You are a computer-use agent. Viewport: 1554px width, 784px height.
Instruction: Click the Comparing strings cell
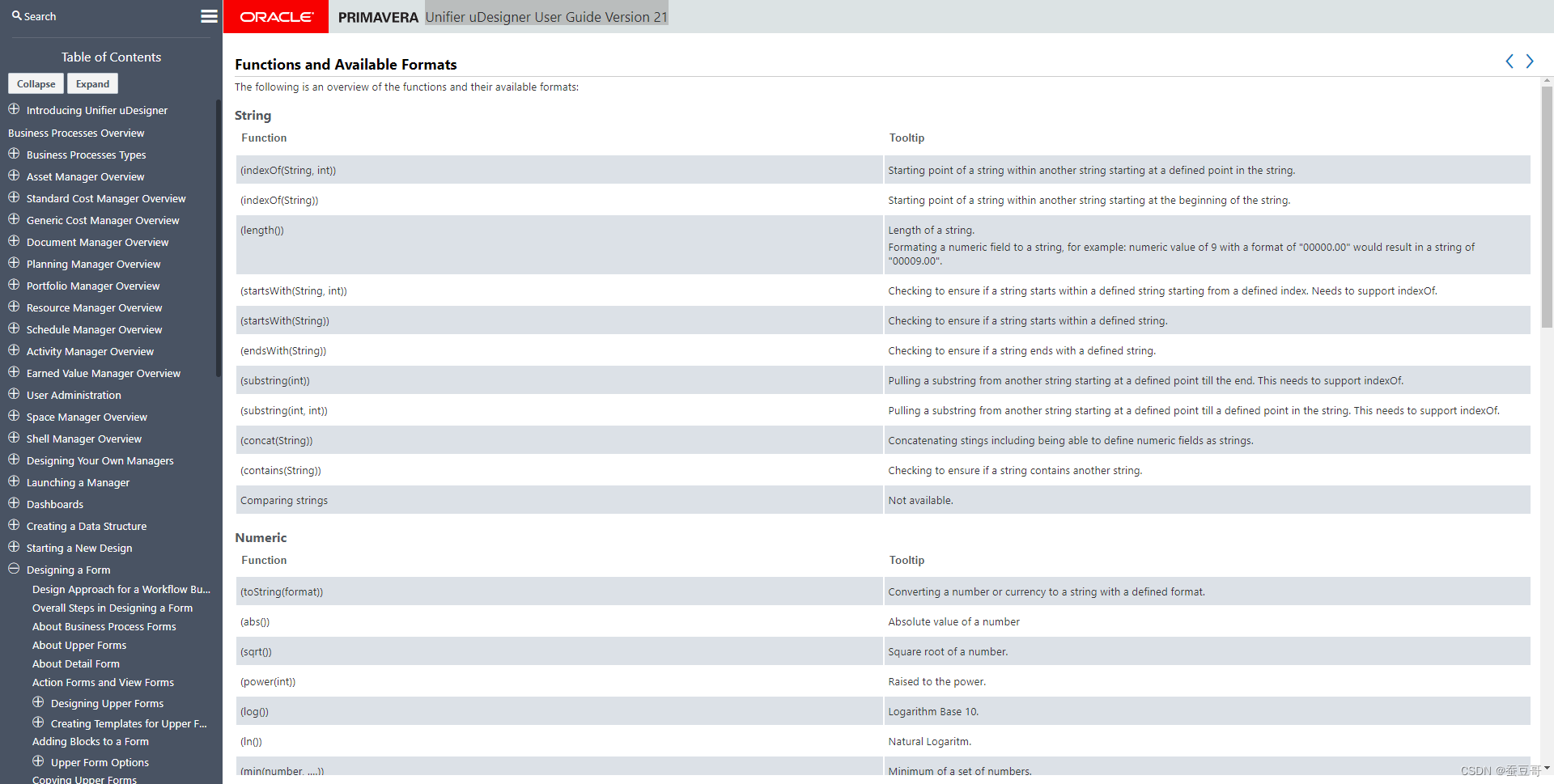pos(559,500)
